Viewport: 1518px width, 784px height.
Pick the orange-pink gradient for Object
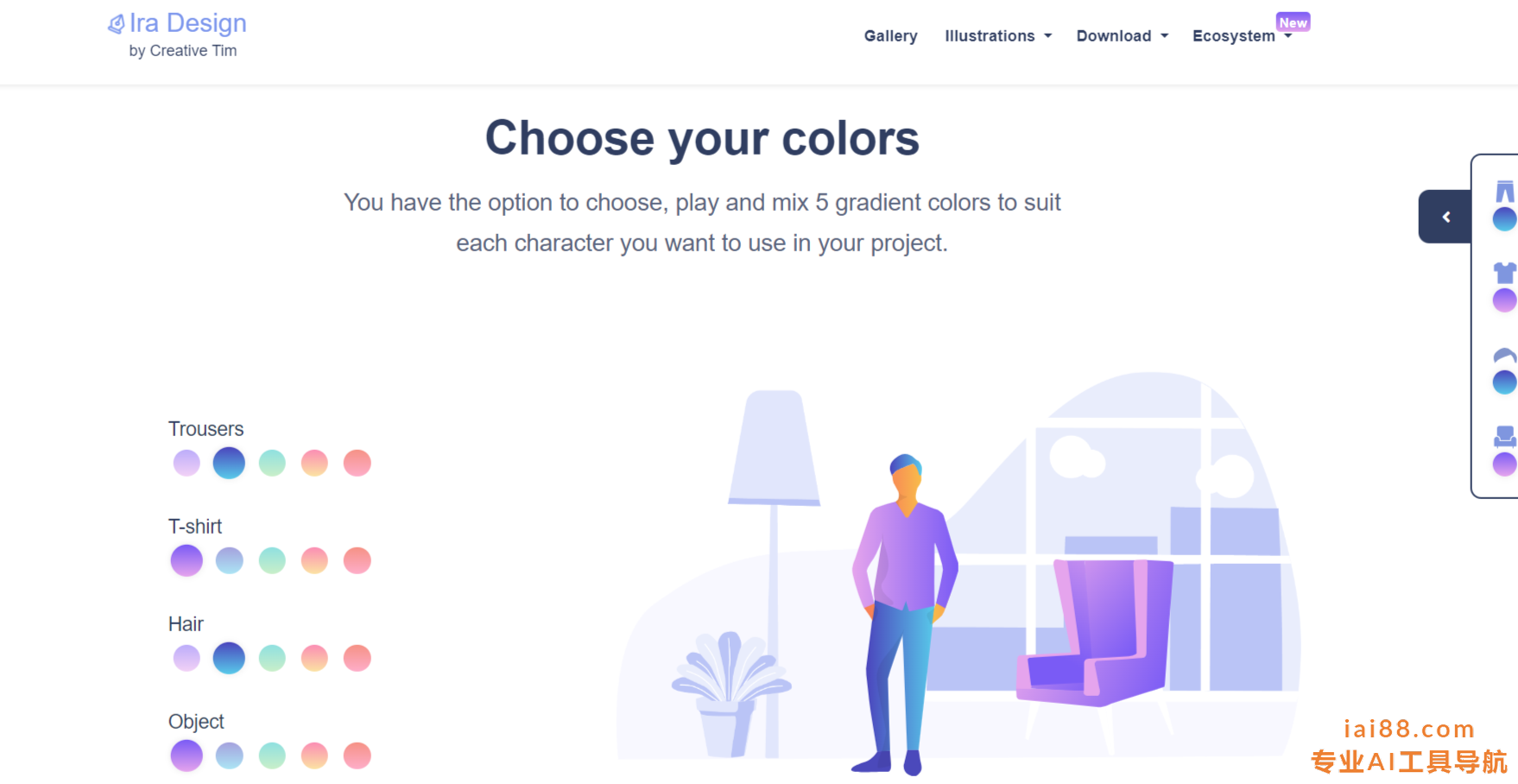(x=314, y=756)
